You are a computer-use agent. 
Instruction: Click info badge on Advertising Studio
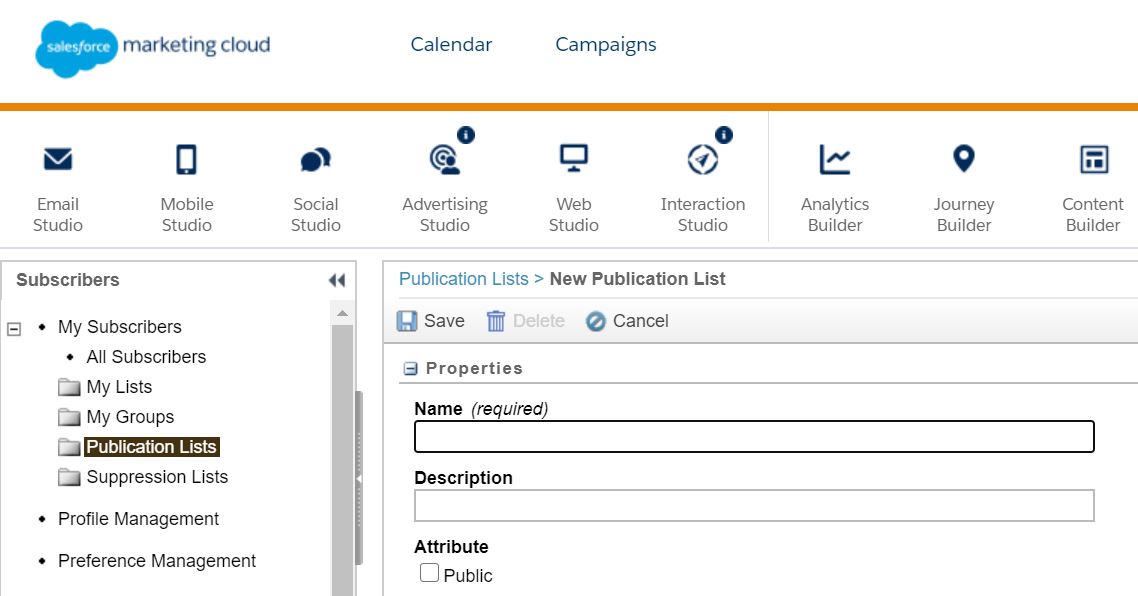[466, 134]
